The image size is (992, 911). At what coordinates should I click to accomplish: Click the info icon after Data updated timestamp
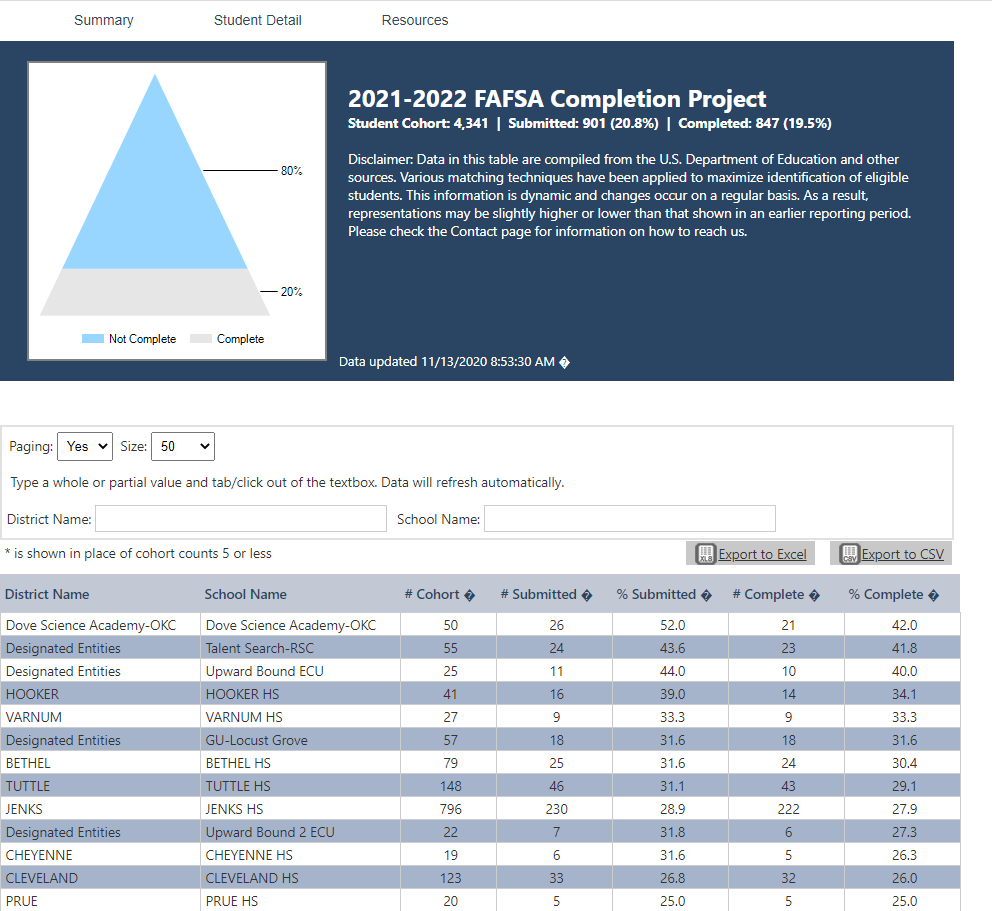click(564, 363)
